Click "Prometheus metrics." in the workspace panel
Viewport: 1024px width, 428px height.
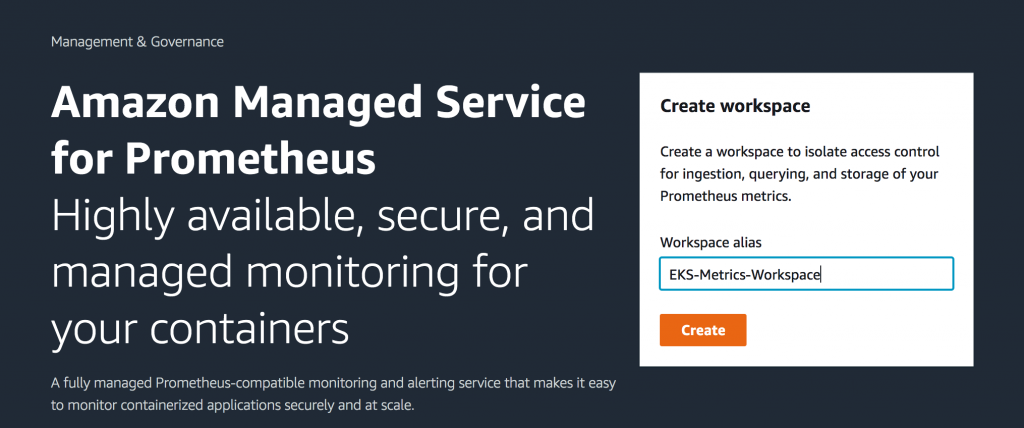(725, 196)
